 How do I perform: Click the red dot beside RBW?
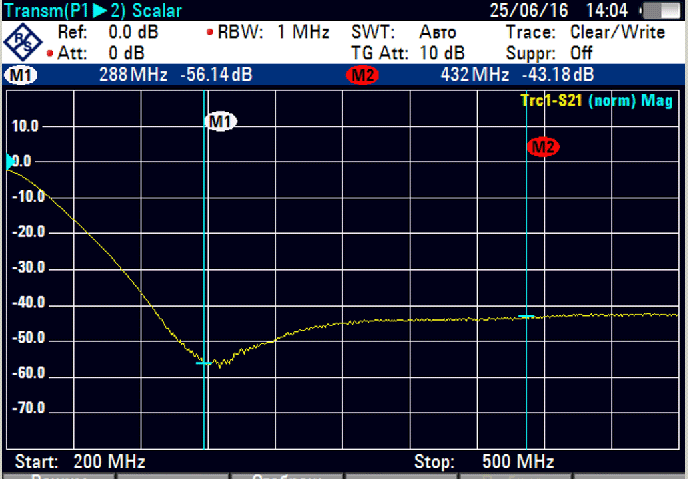[209, 32]
